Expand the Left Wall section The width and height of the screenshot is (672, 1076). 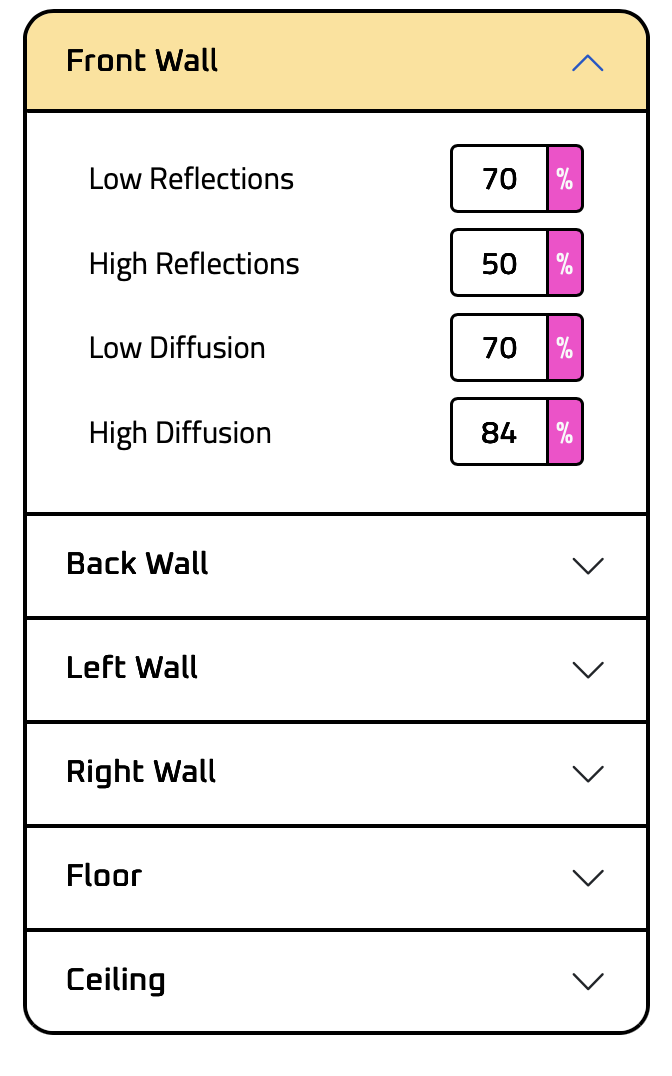(588, 669)
